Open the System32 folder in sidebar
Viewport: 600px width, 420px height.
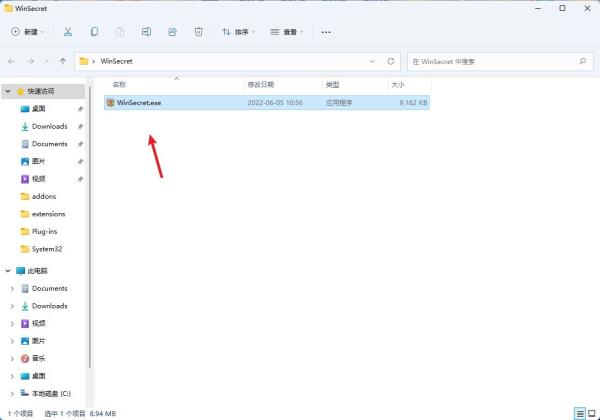[49, 248]
